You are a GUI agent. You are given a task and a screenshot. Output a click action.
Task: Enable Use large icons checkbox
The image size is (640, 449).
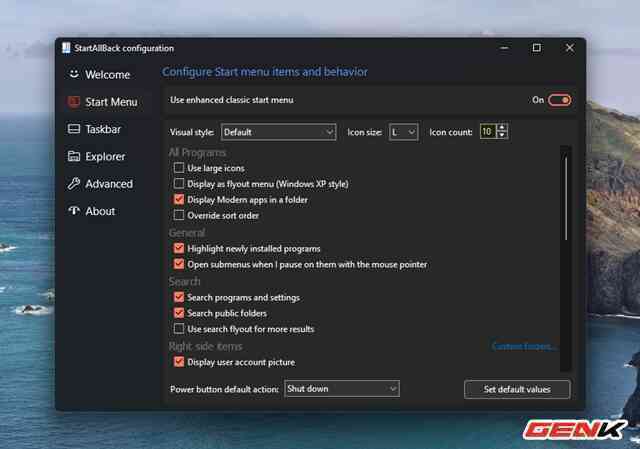(x=179, y=168)
